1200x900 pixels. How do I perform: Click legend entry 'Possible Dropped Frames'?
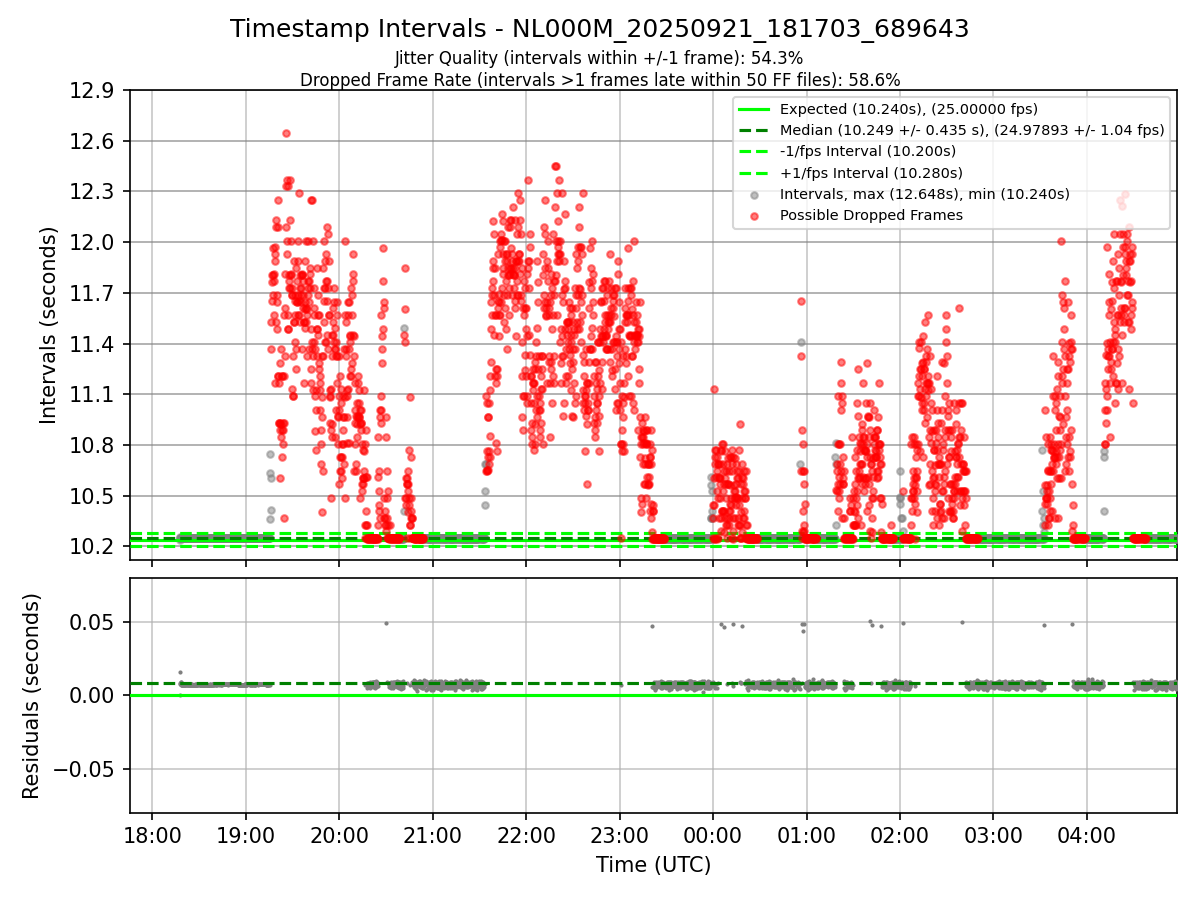pyautogui.click(x=871, y=215)
